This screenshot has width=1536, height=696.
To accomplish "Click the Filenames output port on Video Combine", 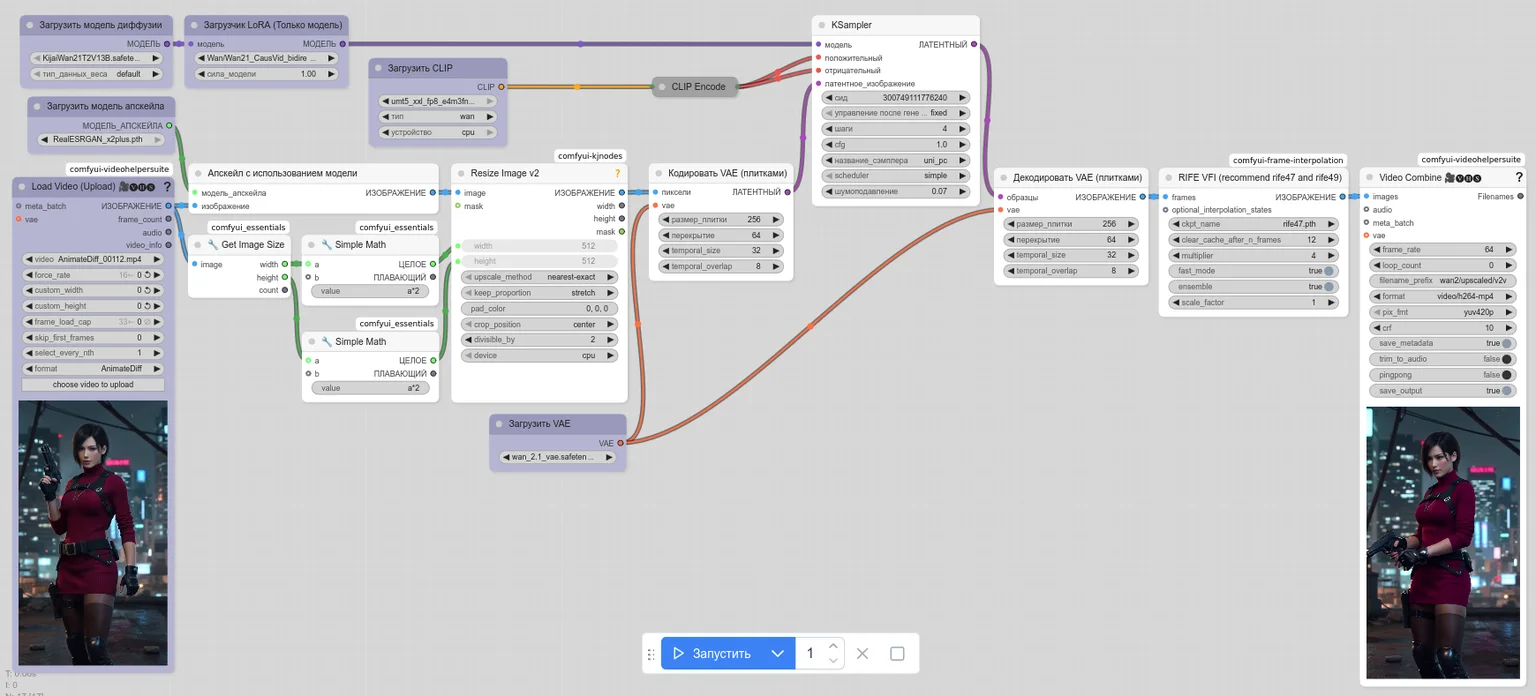I will [x=1521, y=196].
